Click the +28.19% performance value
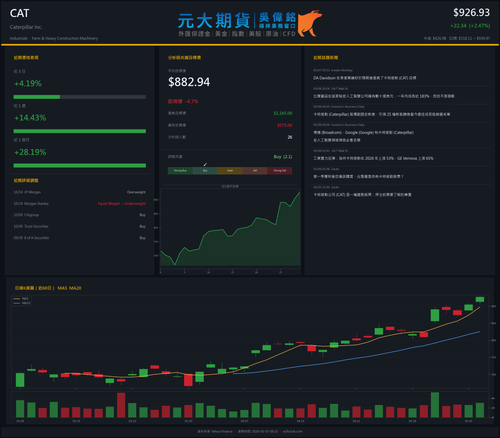The image size is (500, 438). (30, 152)
